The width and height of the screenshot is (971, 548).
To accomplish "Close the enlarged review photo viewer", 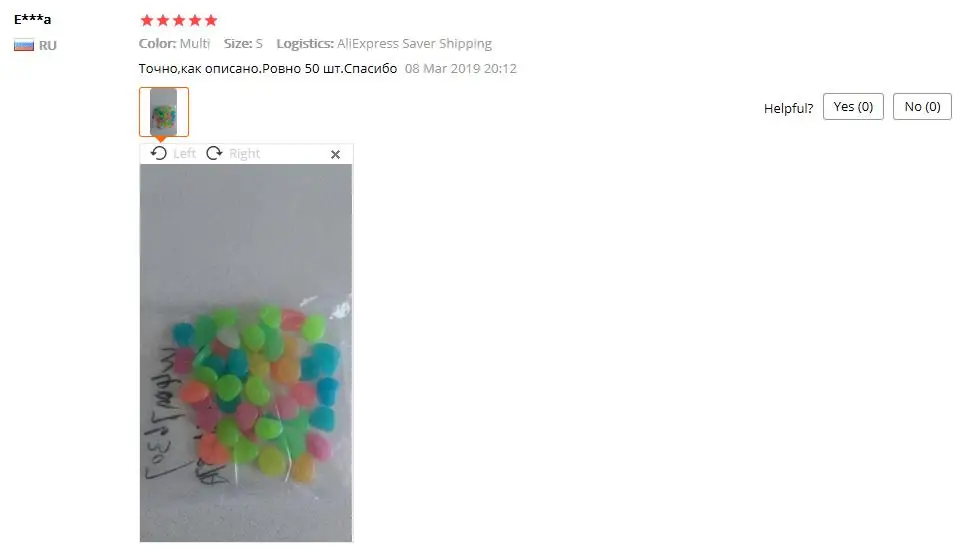I will tap(335, 154).
